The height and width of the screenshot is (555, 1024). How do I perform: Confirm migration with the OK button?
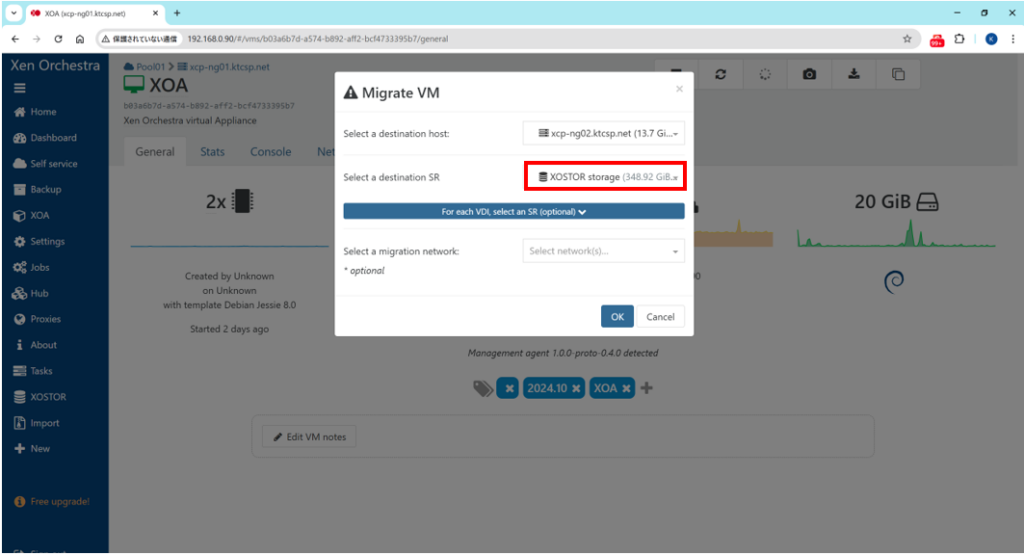[617, 316]
